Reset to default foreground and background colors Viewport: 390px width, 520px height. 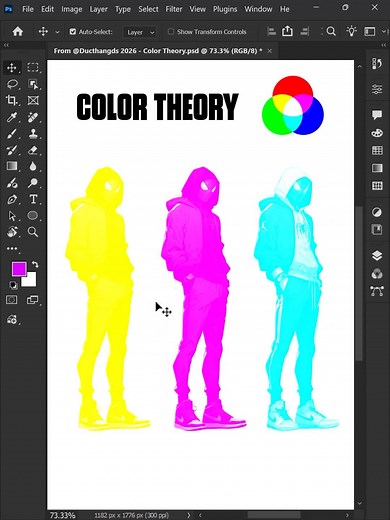coord(14,285)
